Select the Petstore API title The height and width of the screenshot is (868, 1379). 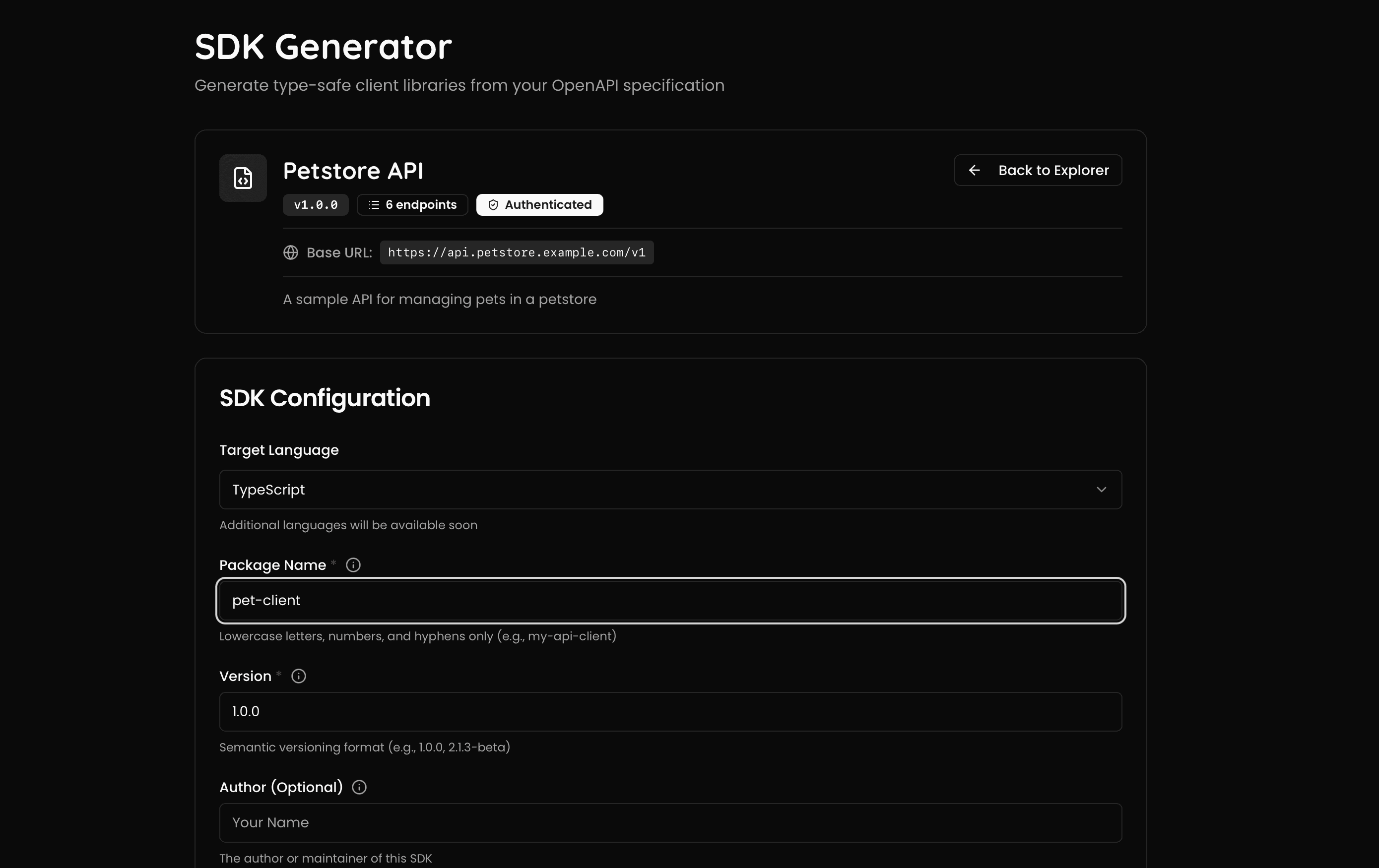[353, 170]
